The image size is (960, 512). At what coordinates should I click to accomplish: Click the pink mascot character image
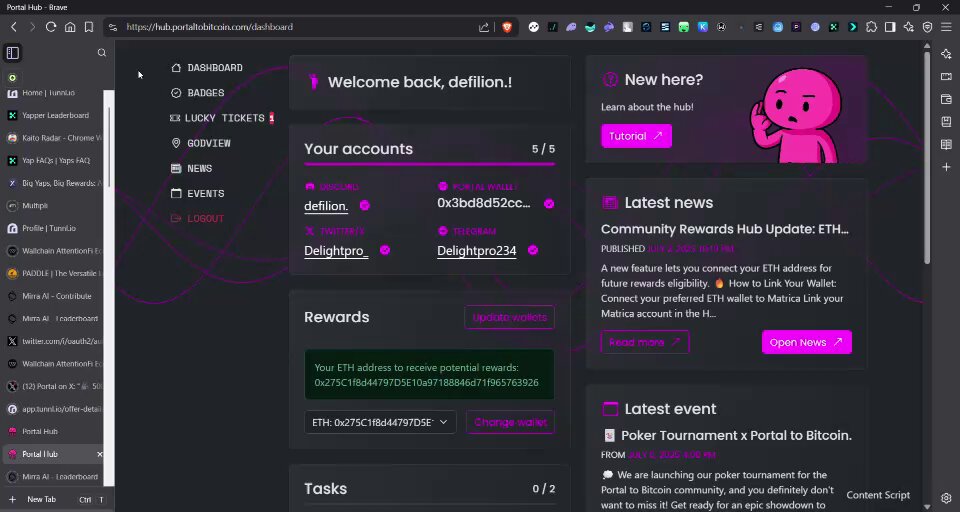(798, 115)
